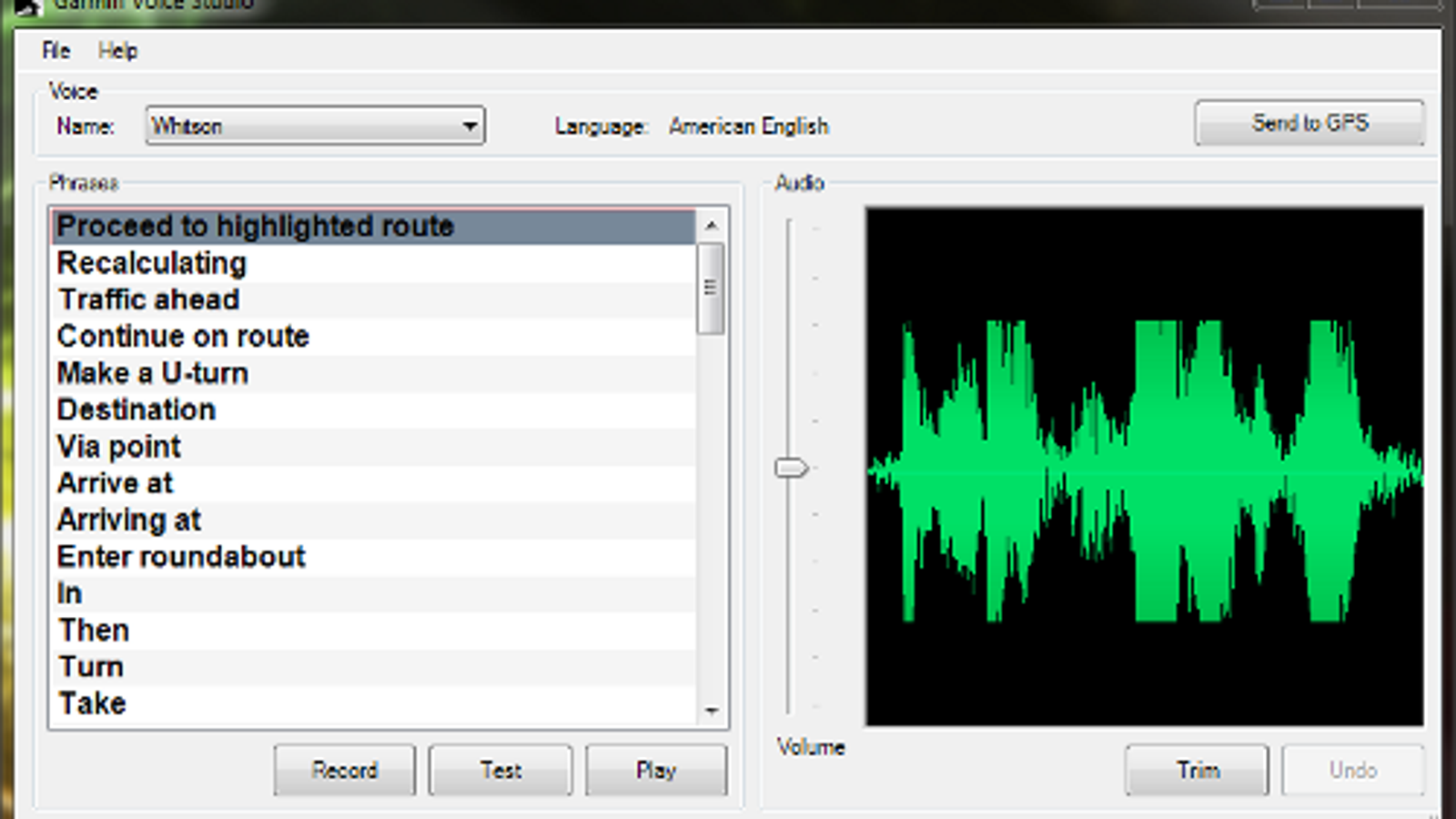Select the 'Traffic ahead' phrase
The width and height of the screenshot is (1456, 819).
[x=373, y=299]
